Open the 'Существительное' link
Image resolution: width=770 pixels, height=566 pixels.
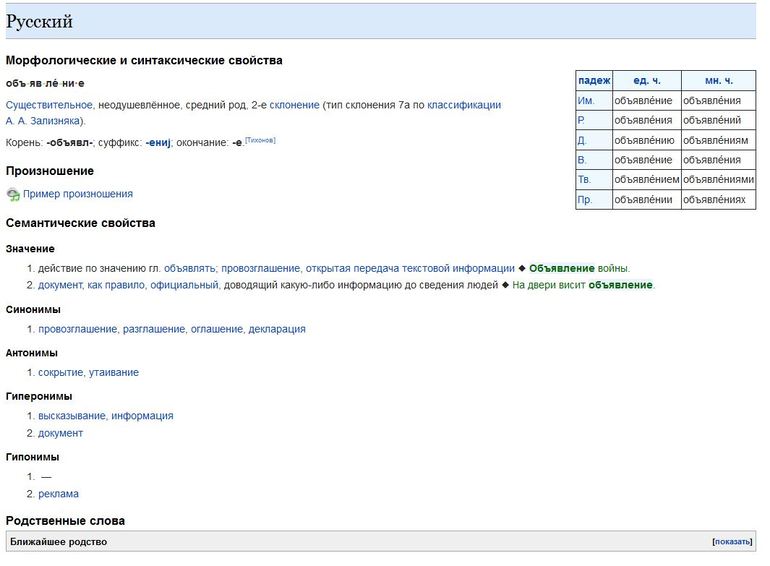coord(50,105)
